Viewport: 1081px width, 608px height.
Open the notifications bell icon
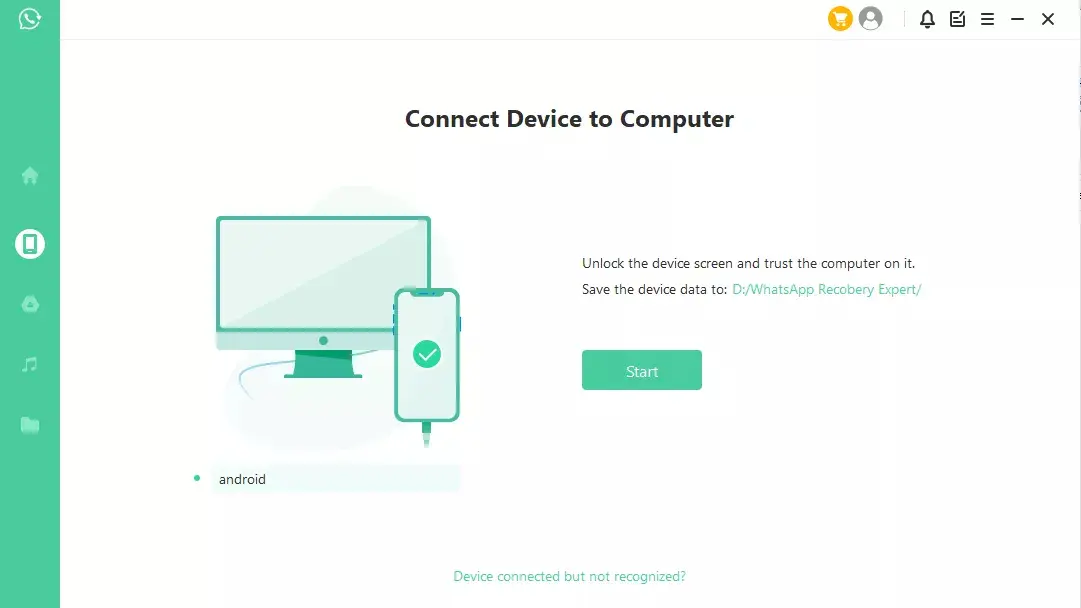(x=927, y=19)
